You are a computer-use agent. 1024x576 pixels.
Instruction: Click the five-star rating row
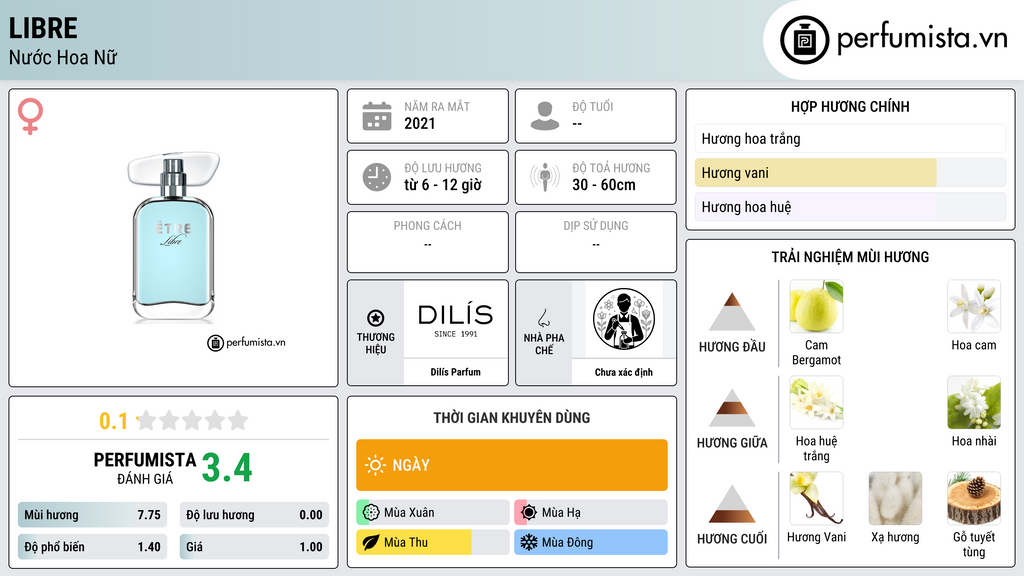tap(193, 420)
